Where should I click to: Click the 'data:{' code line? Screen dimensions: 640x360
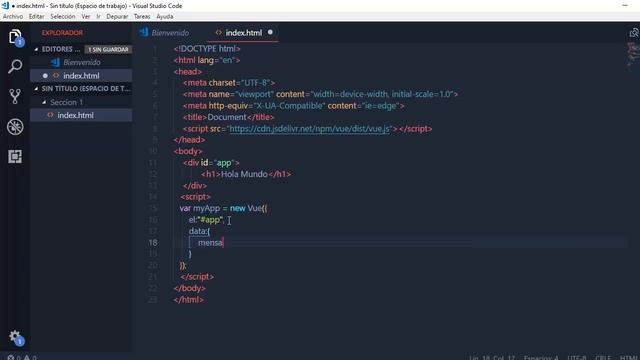tap(199, 231)
